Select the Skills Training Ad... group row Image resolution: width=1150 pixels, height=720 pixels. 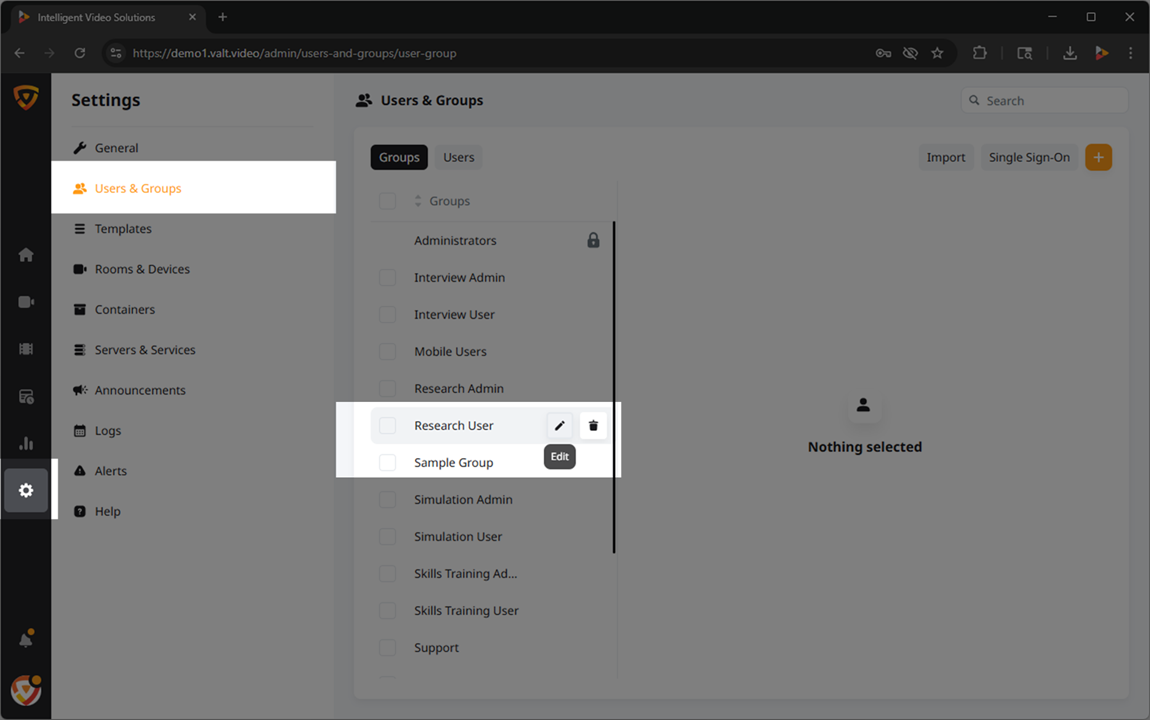tap(491, 573)
